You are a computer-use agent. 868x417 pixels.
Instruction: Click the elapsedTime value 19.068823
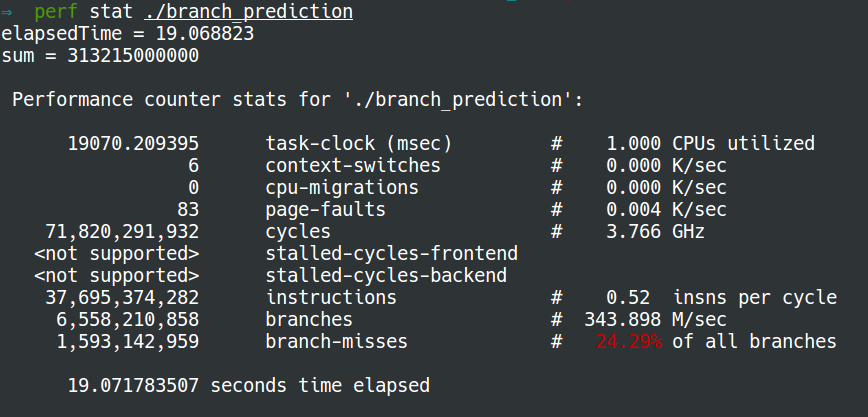(x=204, y=34)
